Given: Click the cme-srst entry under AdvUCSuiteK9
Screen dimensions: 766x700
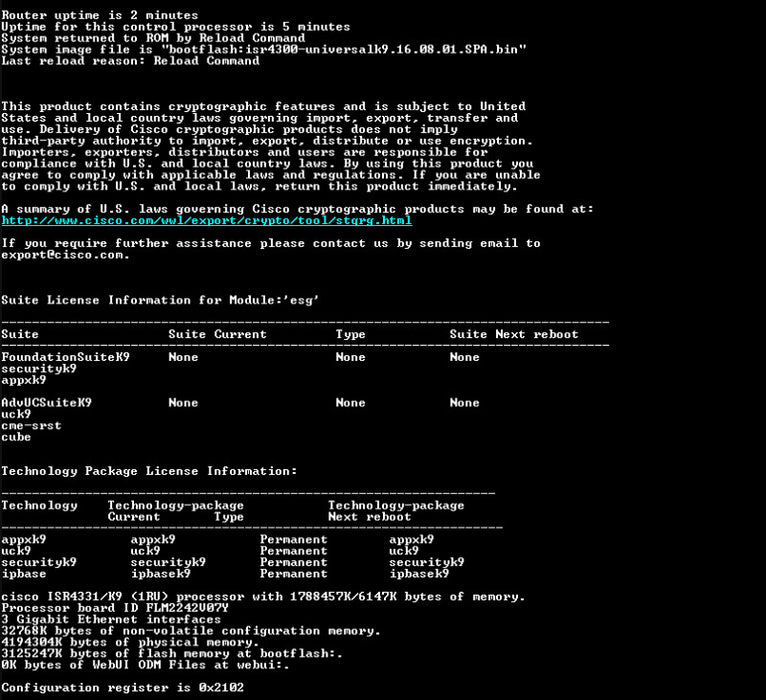Looking at the screenshot, I should (31, 425).
